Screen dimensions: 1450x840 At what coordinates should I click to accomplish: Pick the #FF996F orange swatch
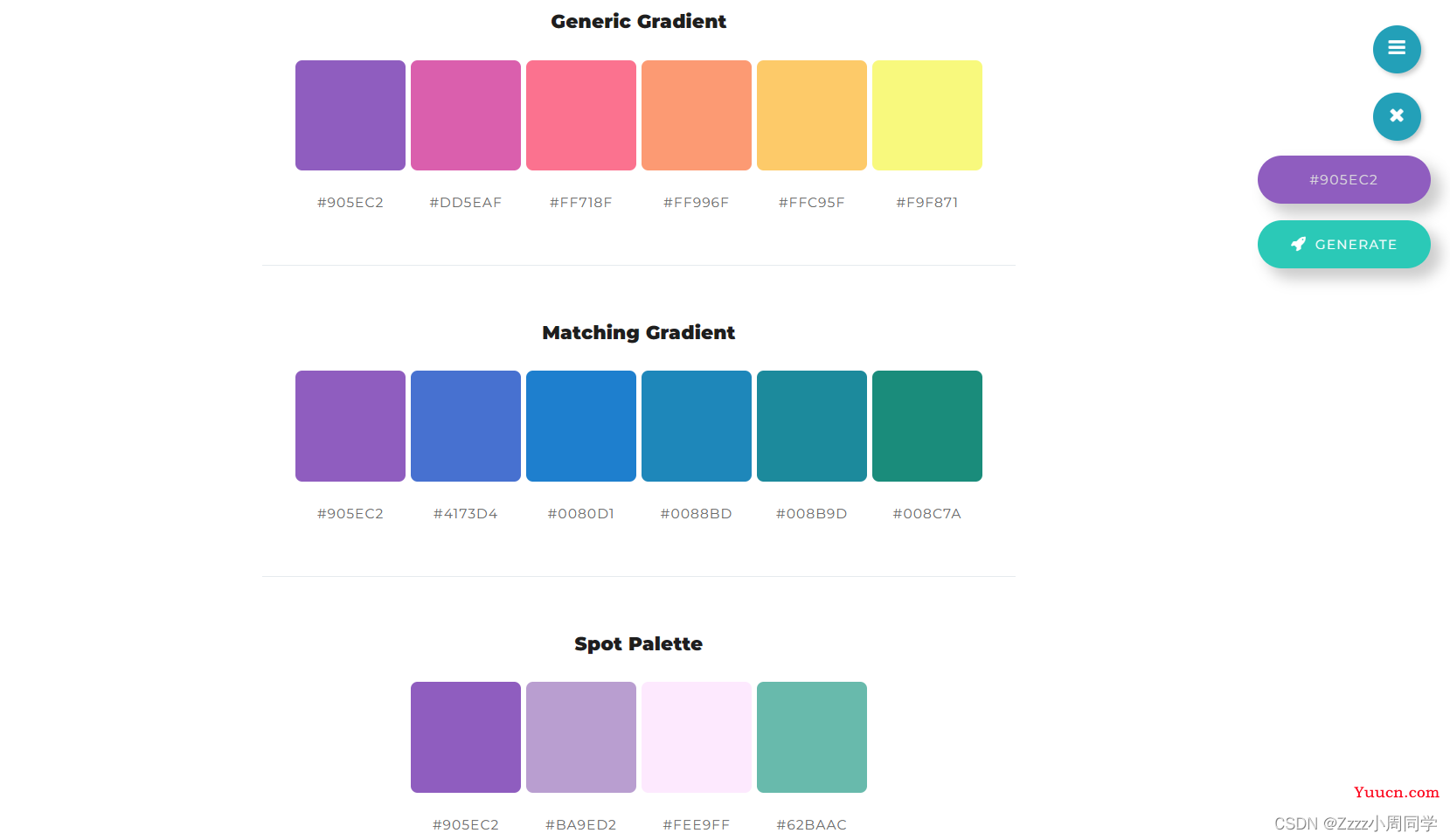coord(696,115)
